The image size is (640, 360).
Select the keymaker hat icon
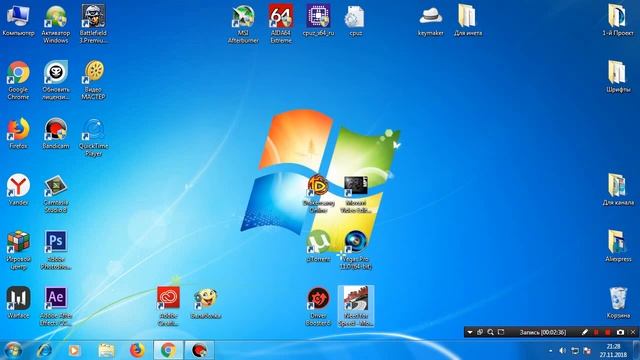click(431, 20)
